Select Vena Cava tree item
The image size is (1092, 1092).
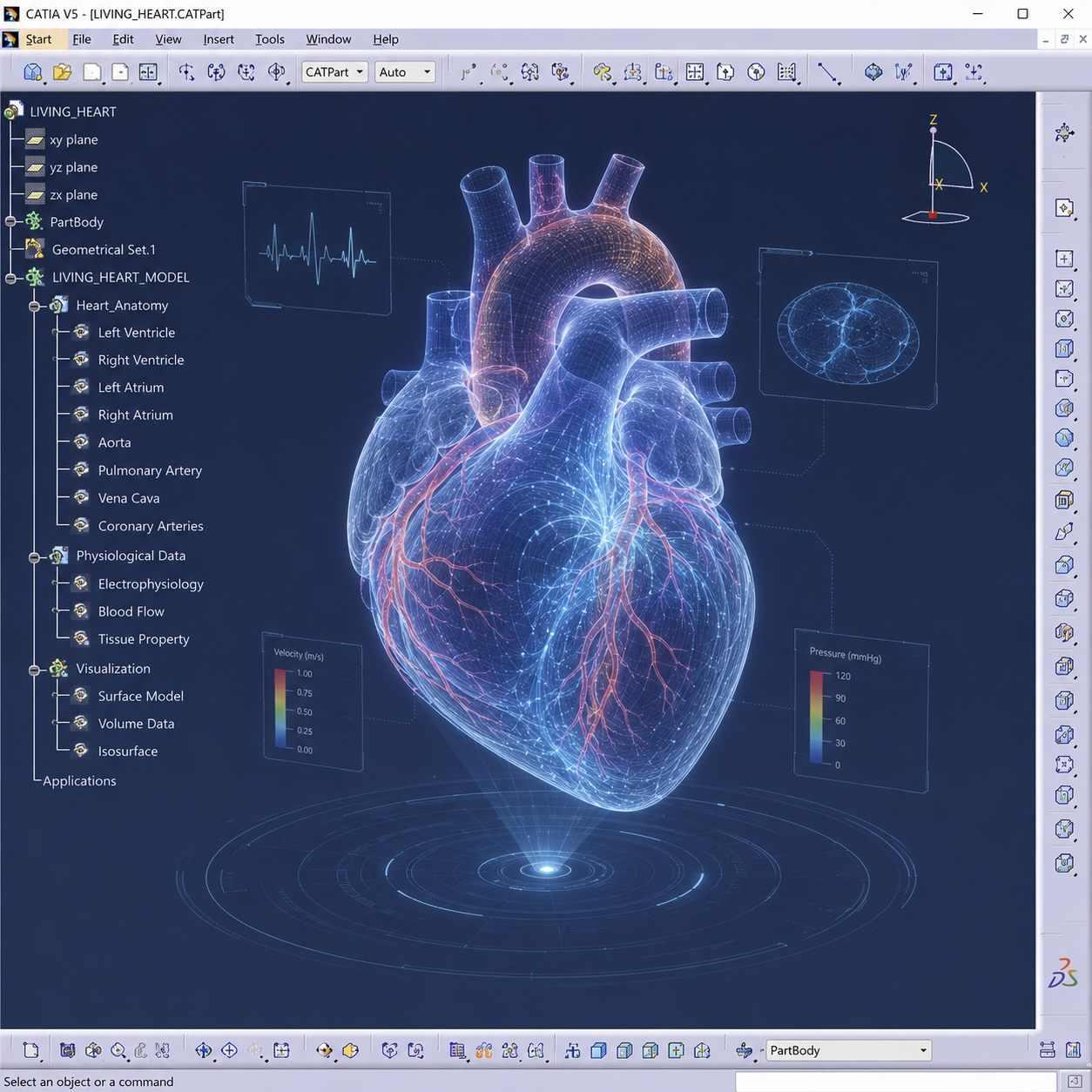(x=129, y=498)
